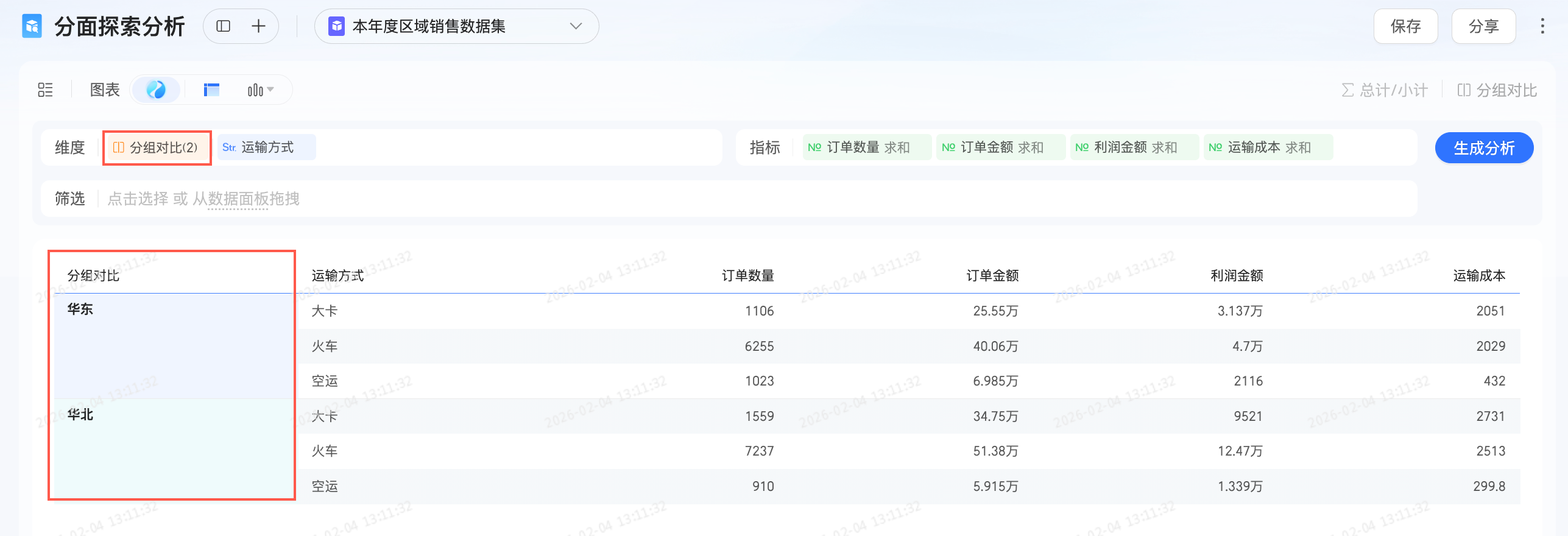
Task: Click the value 6255
Action: pyautogui.click(x=759, y=347)
